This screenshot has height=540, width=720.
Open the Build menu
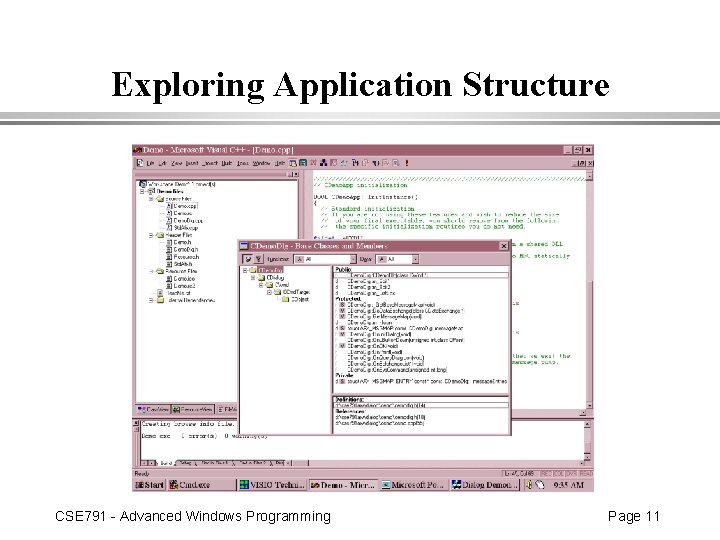click(x=227, y=163)
